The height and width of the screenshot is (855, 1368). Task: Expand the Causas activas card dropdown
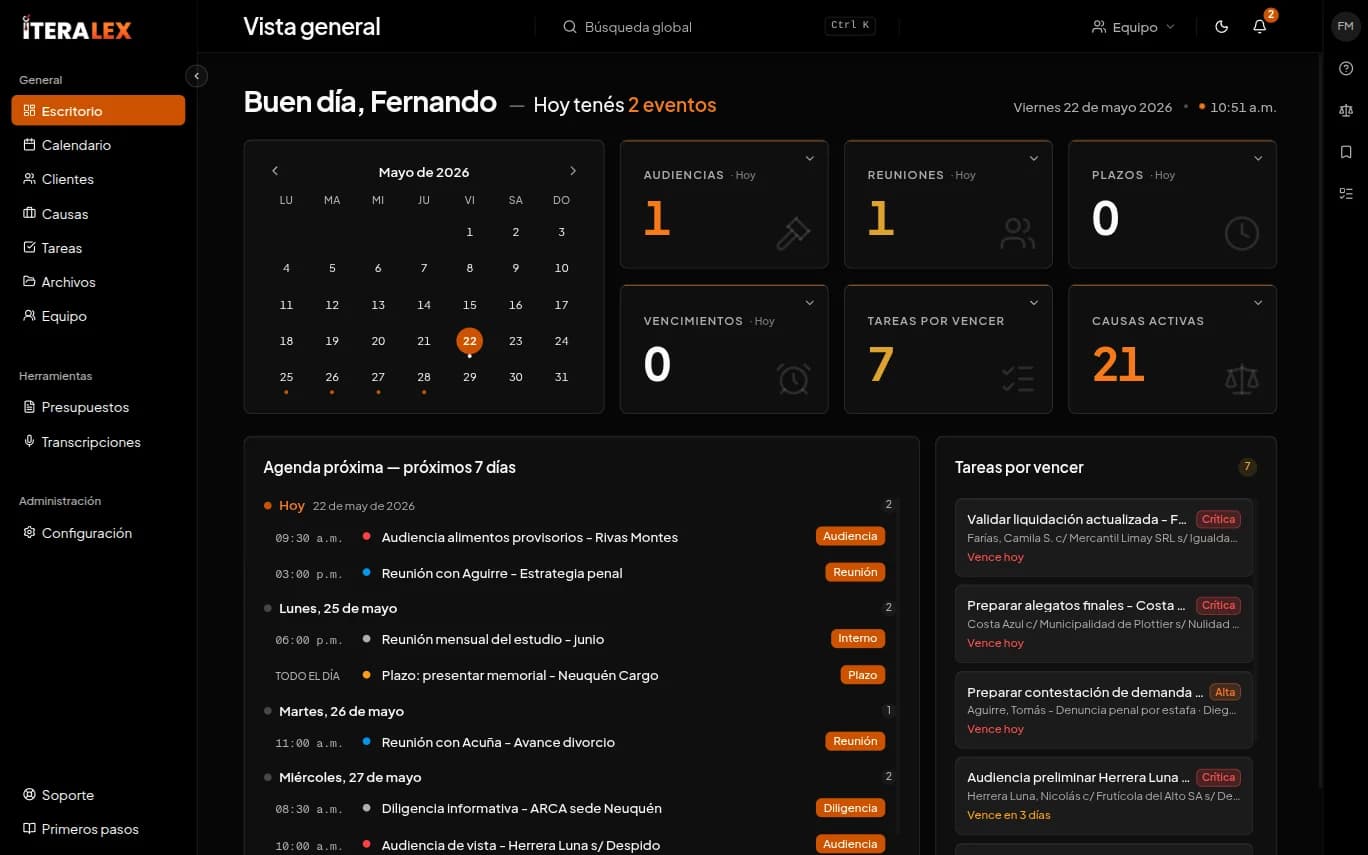(x=1258, y=303)
